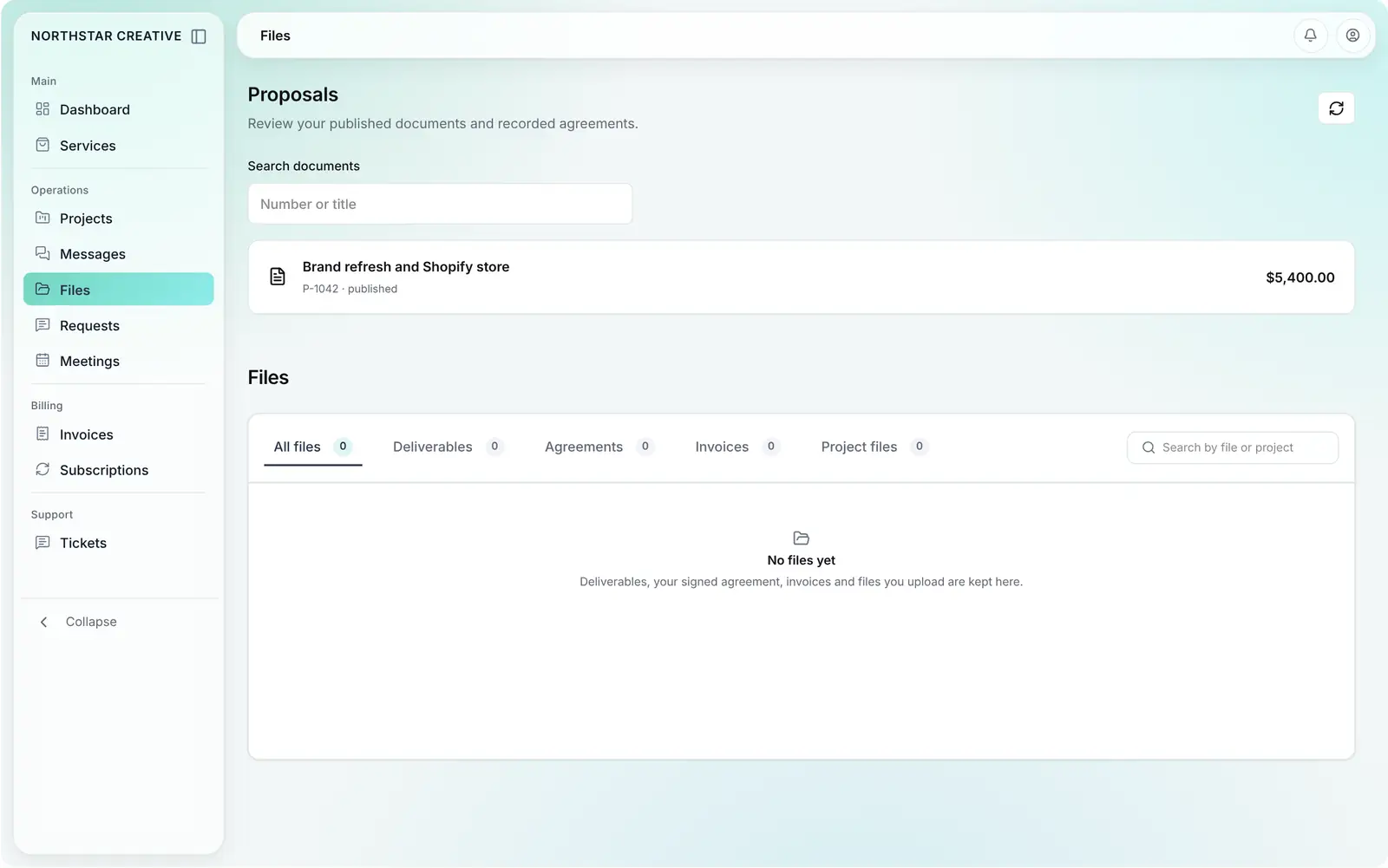The width and height of the screenshot is (1388, 868).
Task: Open Messages label in the sidebar
Action: (x=93, y=254)
